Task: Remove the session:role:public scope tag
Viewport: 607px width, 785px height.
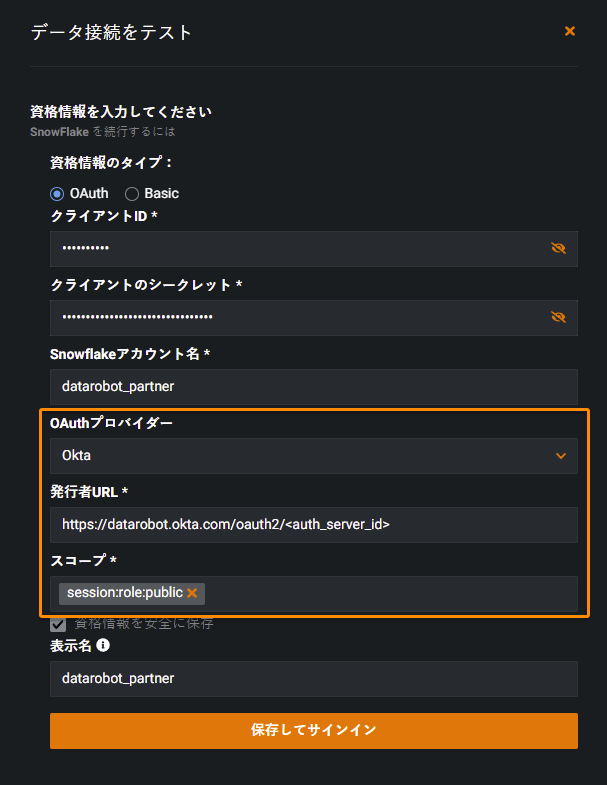Action: click(x=192, y=593)
